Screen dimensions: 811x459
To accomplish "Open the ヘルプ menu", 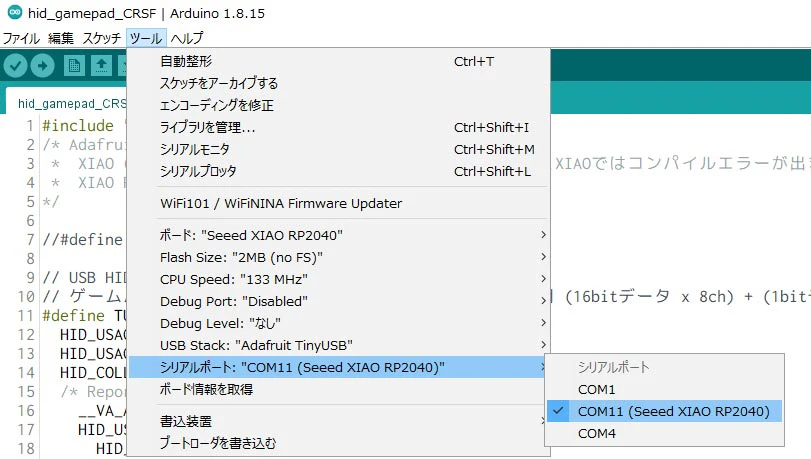I will point(187,38).
